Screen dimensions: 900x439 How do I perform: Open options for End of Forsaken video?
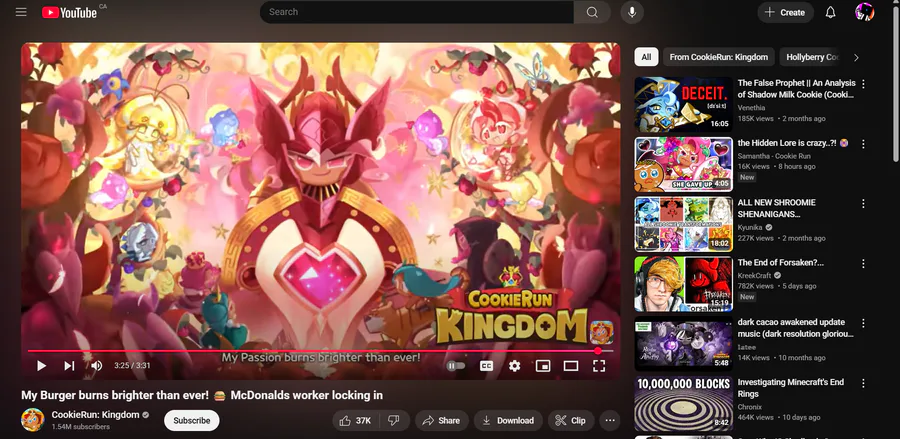click(863, 263)
